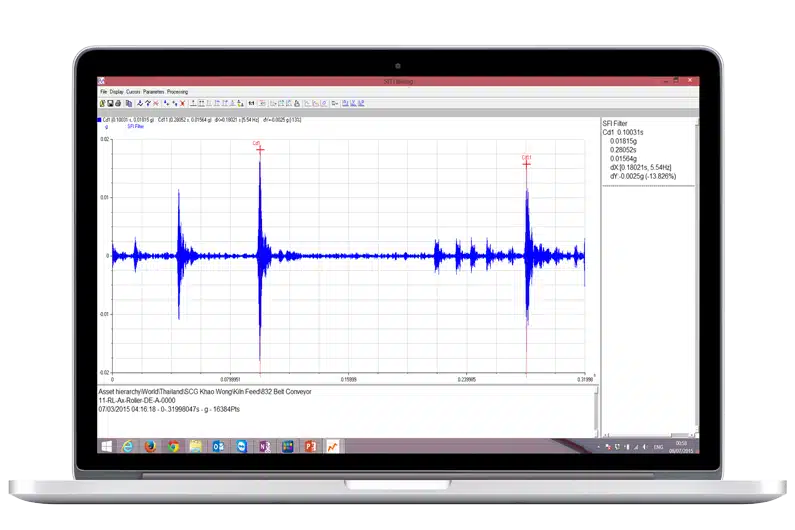Viewport: 795px width, 530px height.
Task: Launch Firefox from the taskbar
Action: [x=150, y=446]
